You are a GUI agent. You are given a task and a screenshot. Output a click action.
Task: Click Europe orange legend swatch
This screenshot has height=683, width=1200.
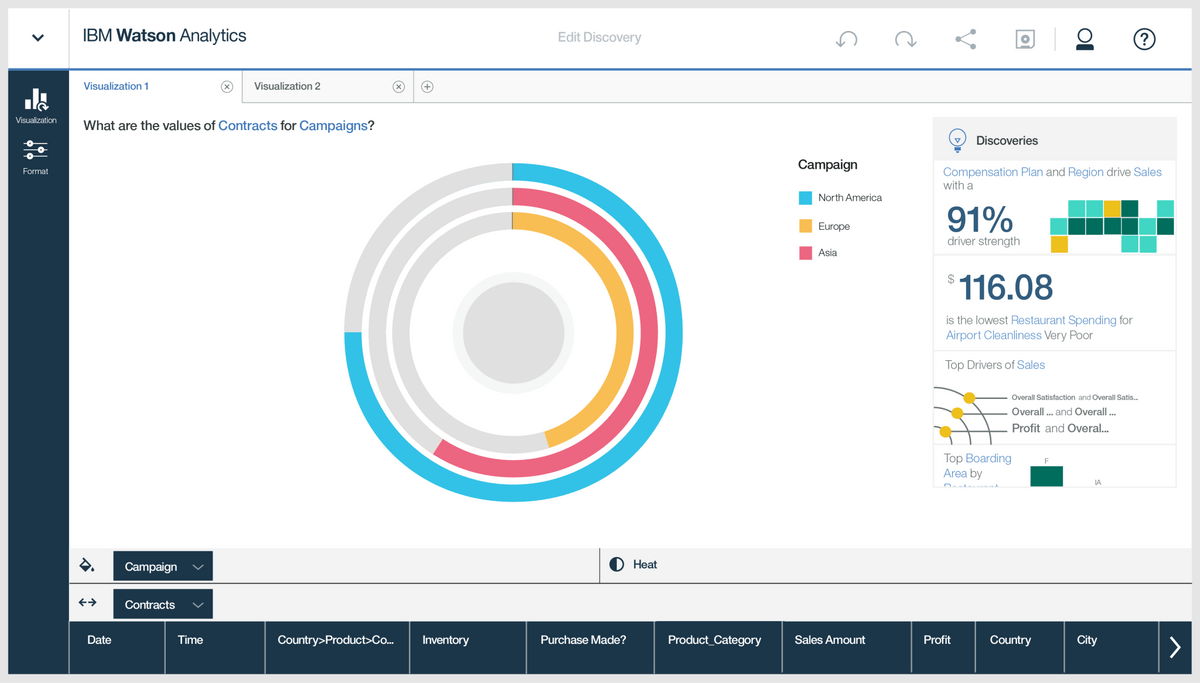coord(805,226)
